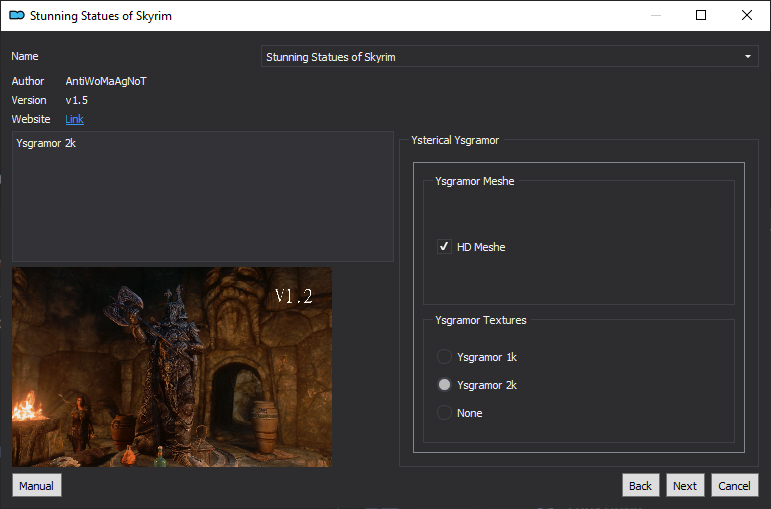Click the Ysgramor Meshe group label

[475, 181]
